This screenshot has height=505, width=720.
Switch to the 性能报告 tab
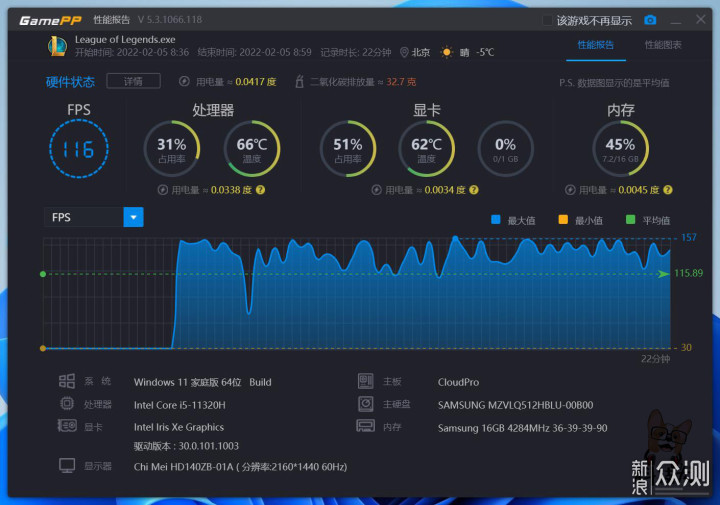(596, 45)
